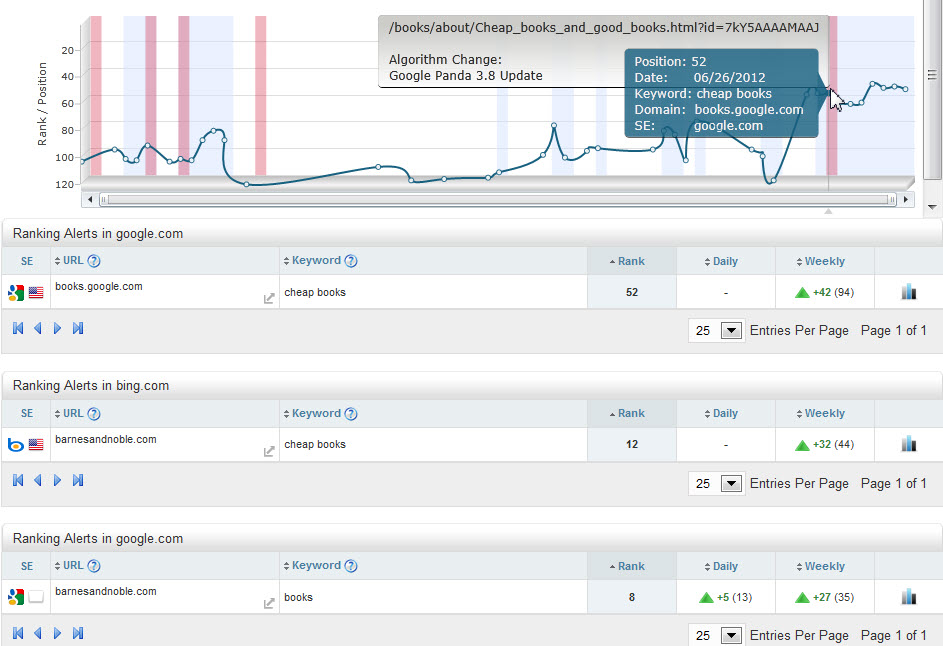
Task: Open bar chart icon for books.google.com row
Action: click(x=908, y=292)
